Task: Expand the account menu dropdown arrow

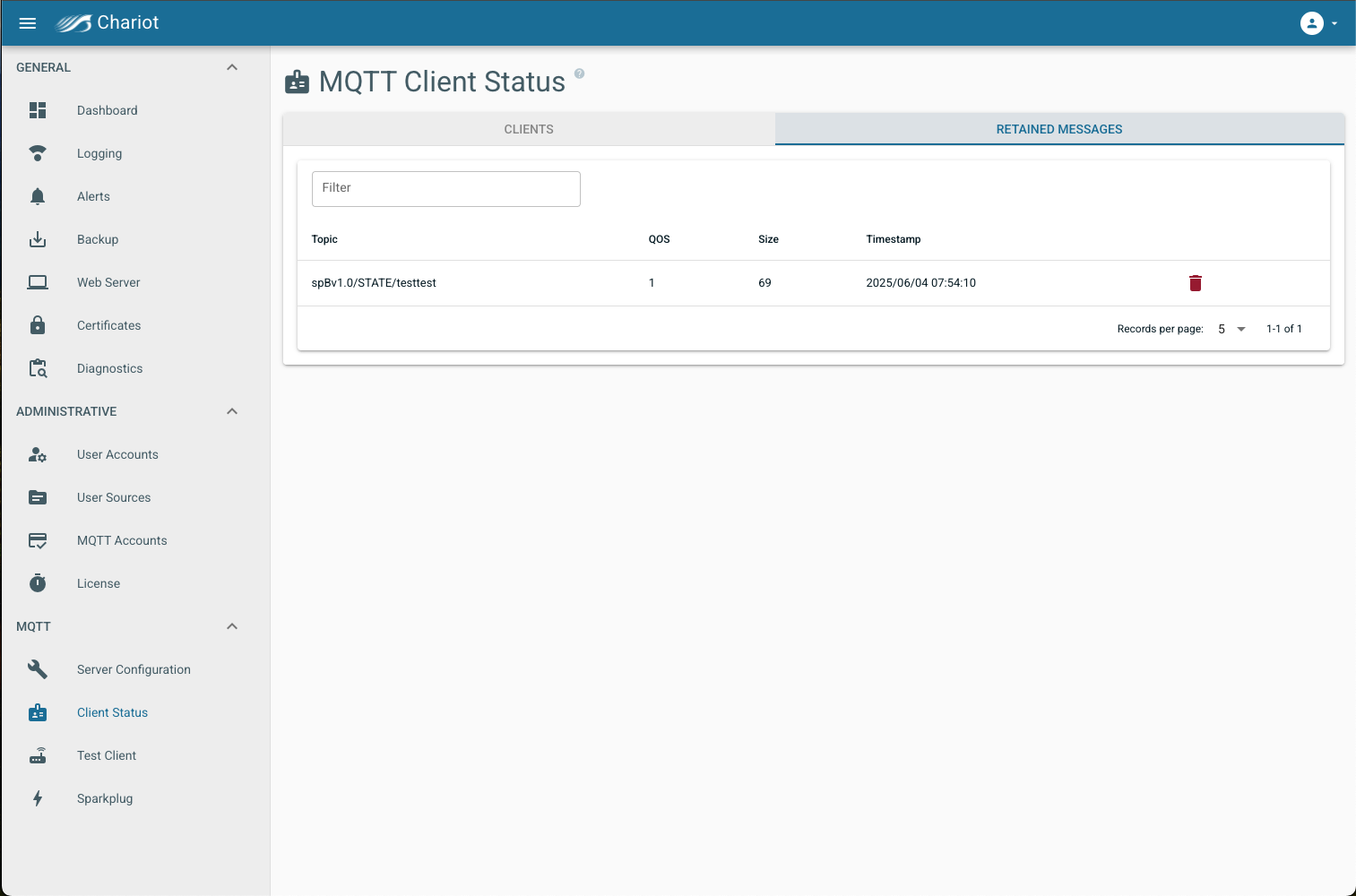Action: point(1334,23)
